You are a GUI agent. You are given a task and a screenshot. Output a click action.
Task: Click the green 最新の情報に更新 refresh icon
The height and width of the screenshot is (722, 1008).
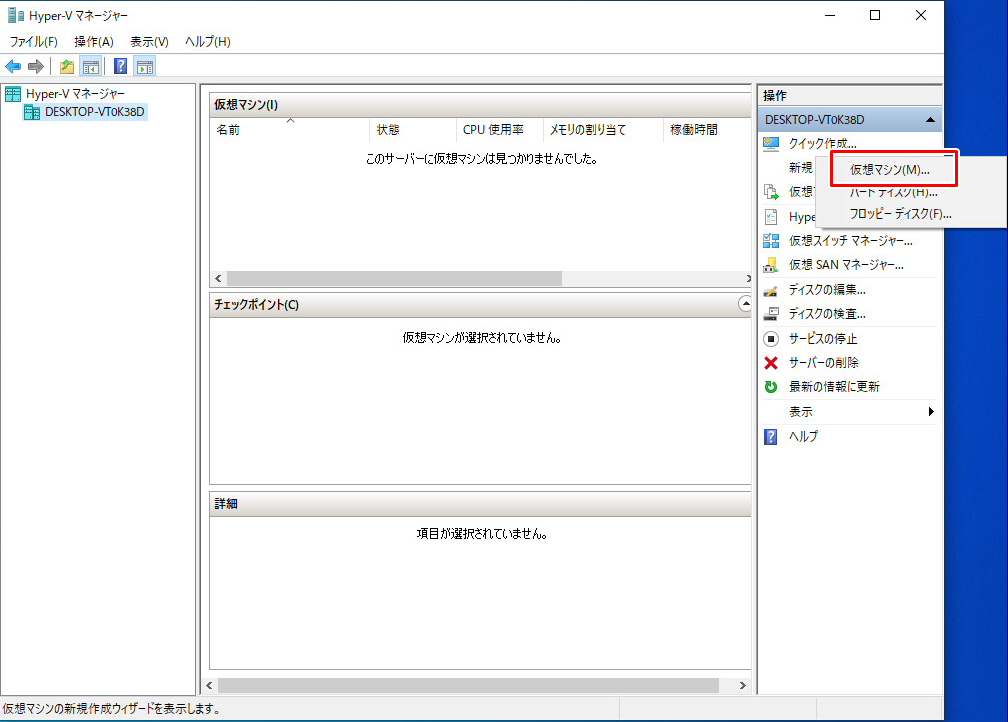click(x=771, y=387)
